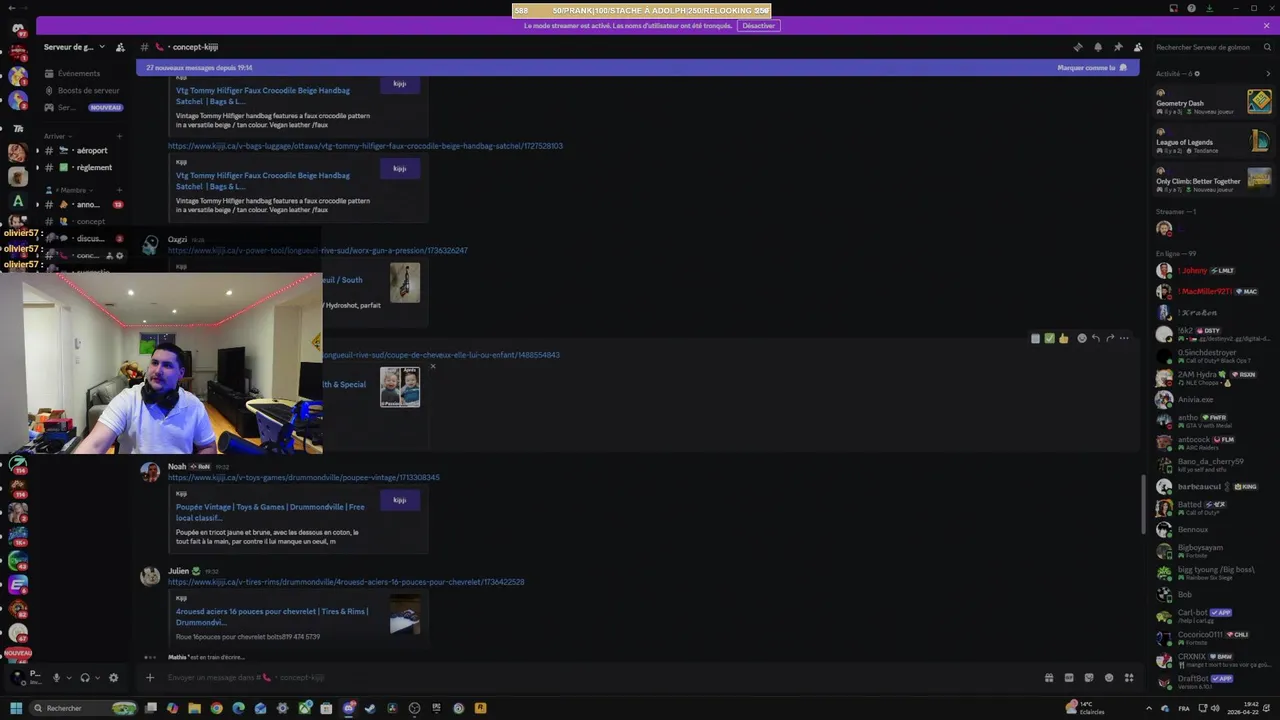Dismiss the streamer mode banner
The width and height of the screenshot is (1280, 720).
pyautogui.click(x=1267, y=26)
